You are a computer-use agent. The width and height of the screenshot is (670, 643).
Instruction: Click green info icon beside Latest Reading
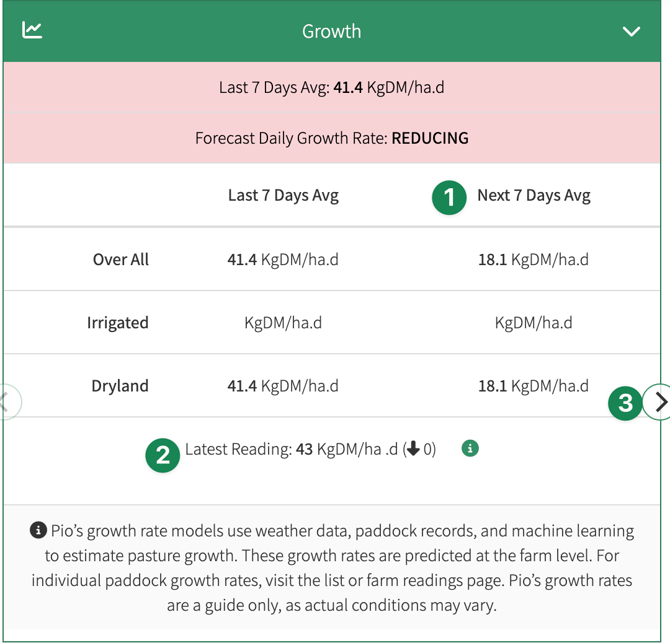[x=470, y=448]
